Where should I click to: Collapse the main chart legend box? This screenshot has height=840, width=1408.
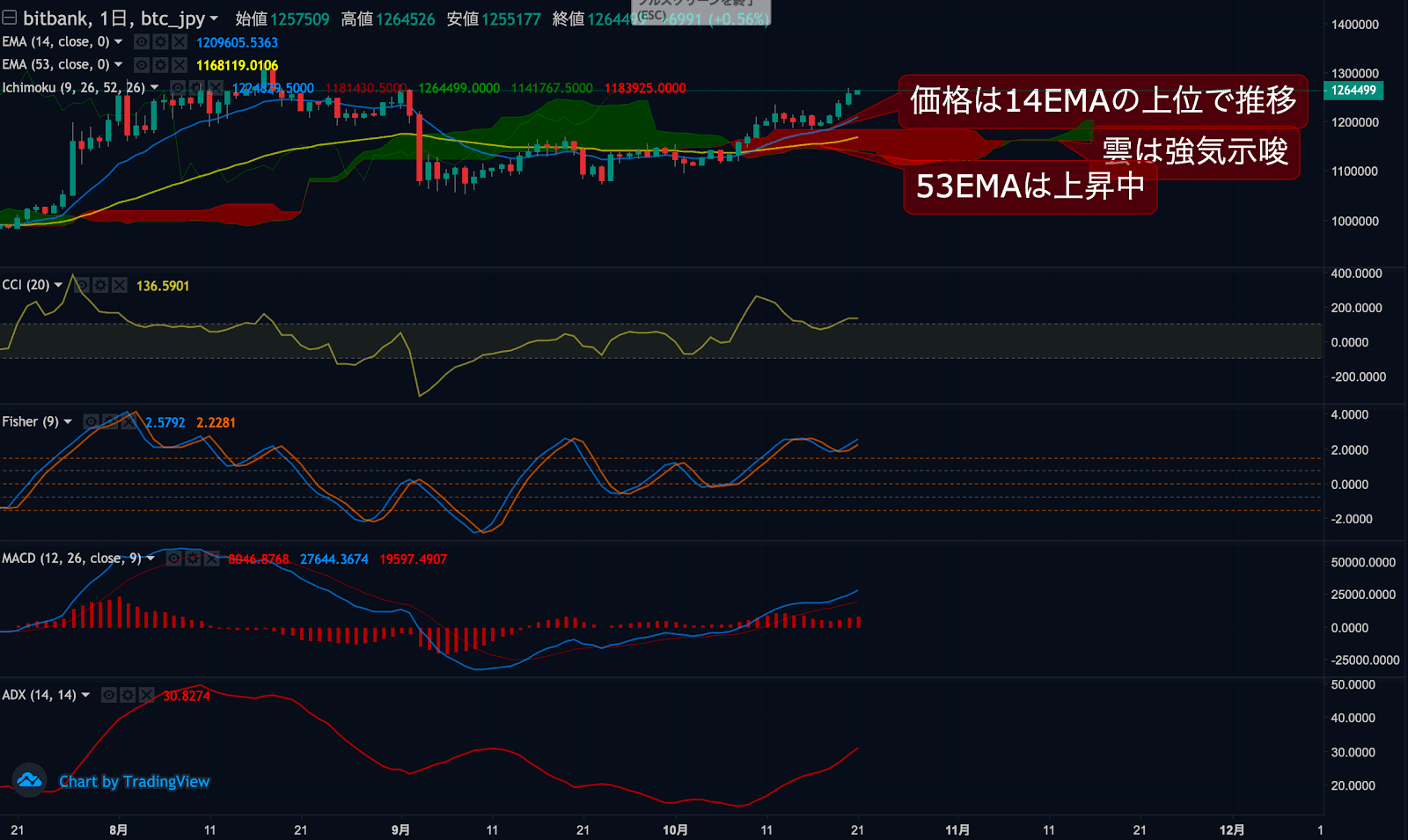[x=9, y=18]
